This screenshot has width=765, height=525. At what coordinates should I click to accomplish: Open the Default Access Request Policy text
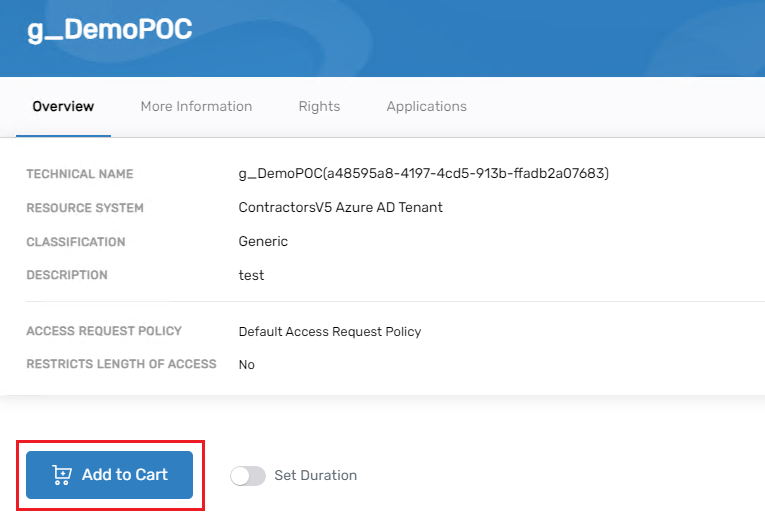click(x=330, y=332)
